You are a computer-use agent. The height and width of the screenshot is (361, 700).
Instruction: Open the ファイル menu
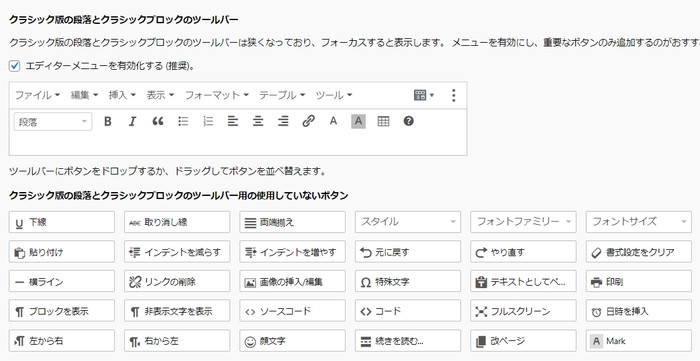(37, 95)
